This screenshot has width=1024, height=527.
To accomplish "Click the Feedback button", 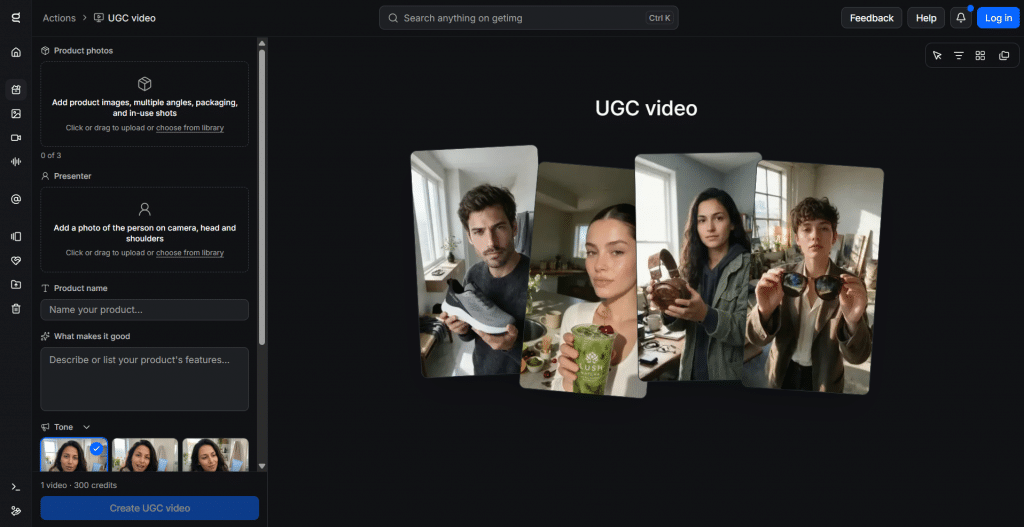I will pyautogui.click(x=871, y=18).
